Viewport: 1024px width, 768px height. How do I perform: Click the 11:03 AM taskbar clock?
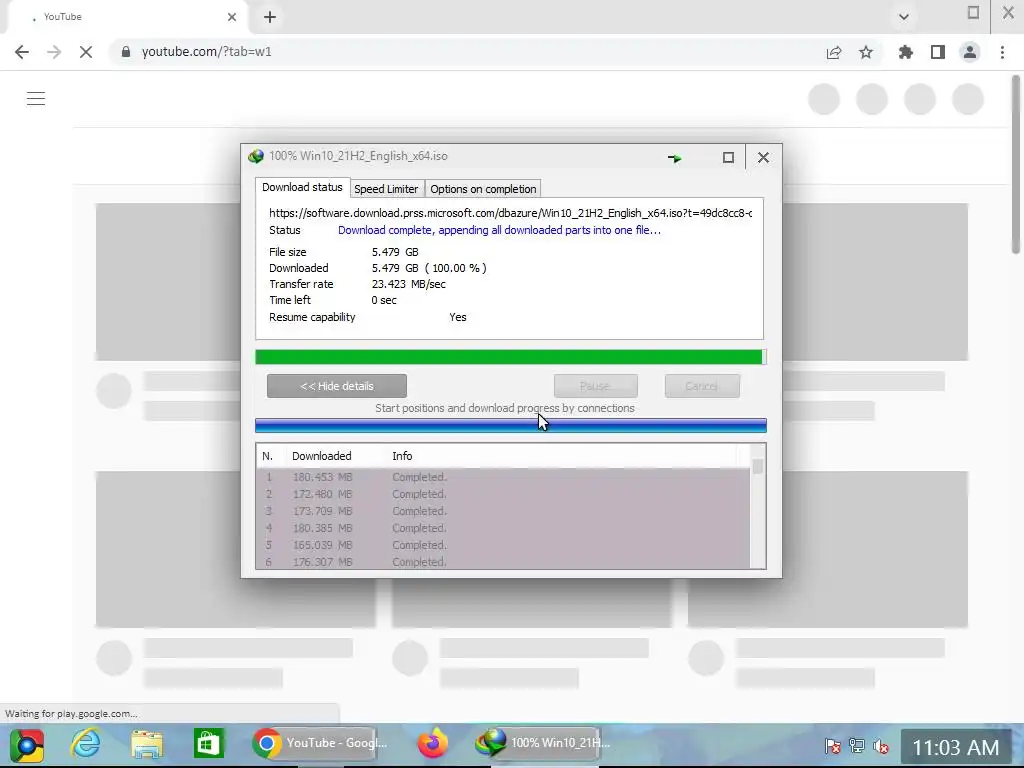click(955, 747)
